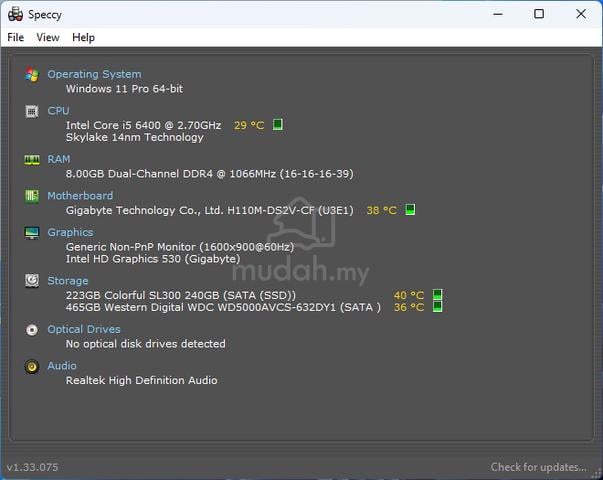The image size is (603, 480).
Task: Click the Western Digital drive temperature icon
Action: click(x=437, y=307)
